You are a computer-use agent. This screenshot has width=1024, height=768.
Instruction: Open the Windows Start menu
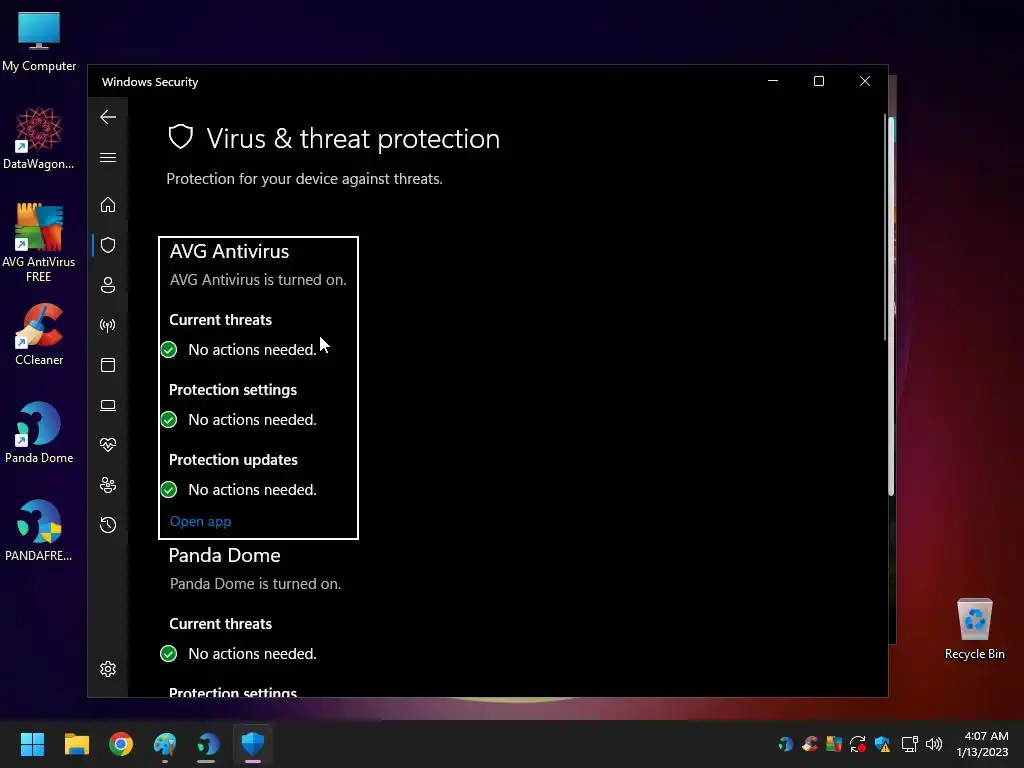[32, 744]
